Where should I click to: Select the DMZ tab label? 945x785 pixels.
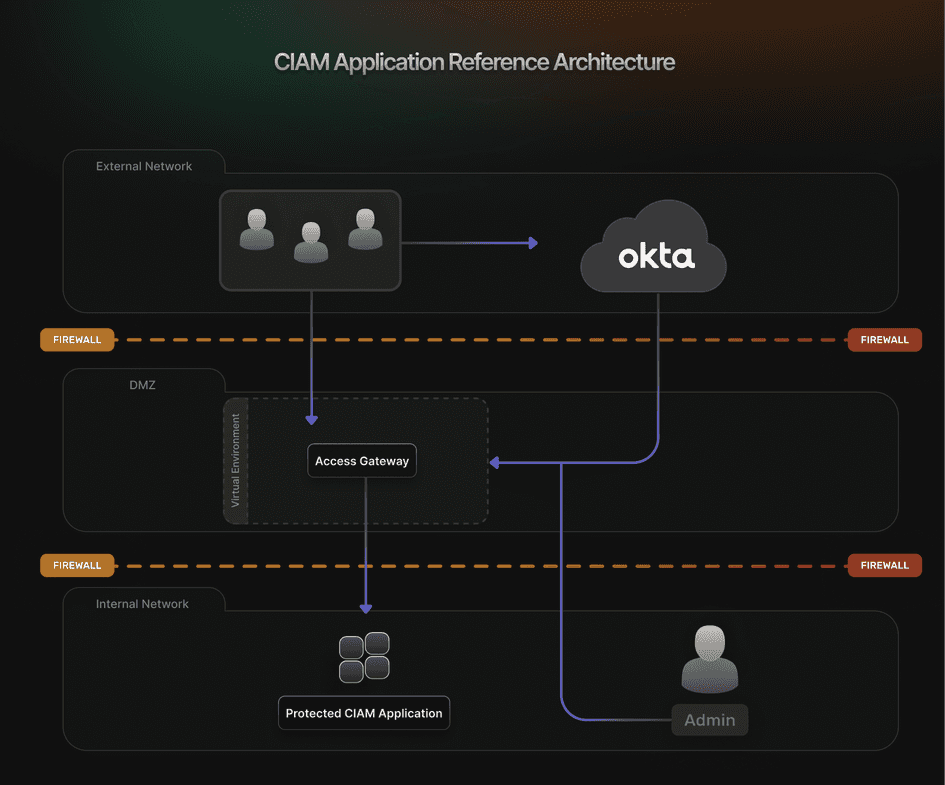point(142,385)
